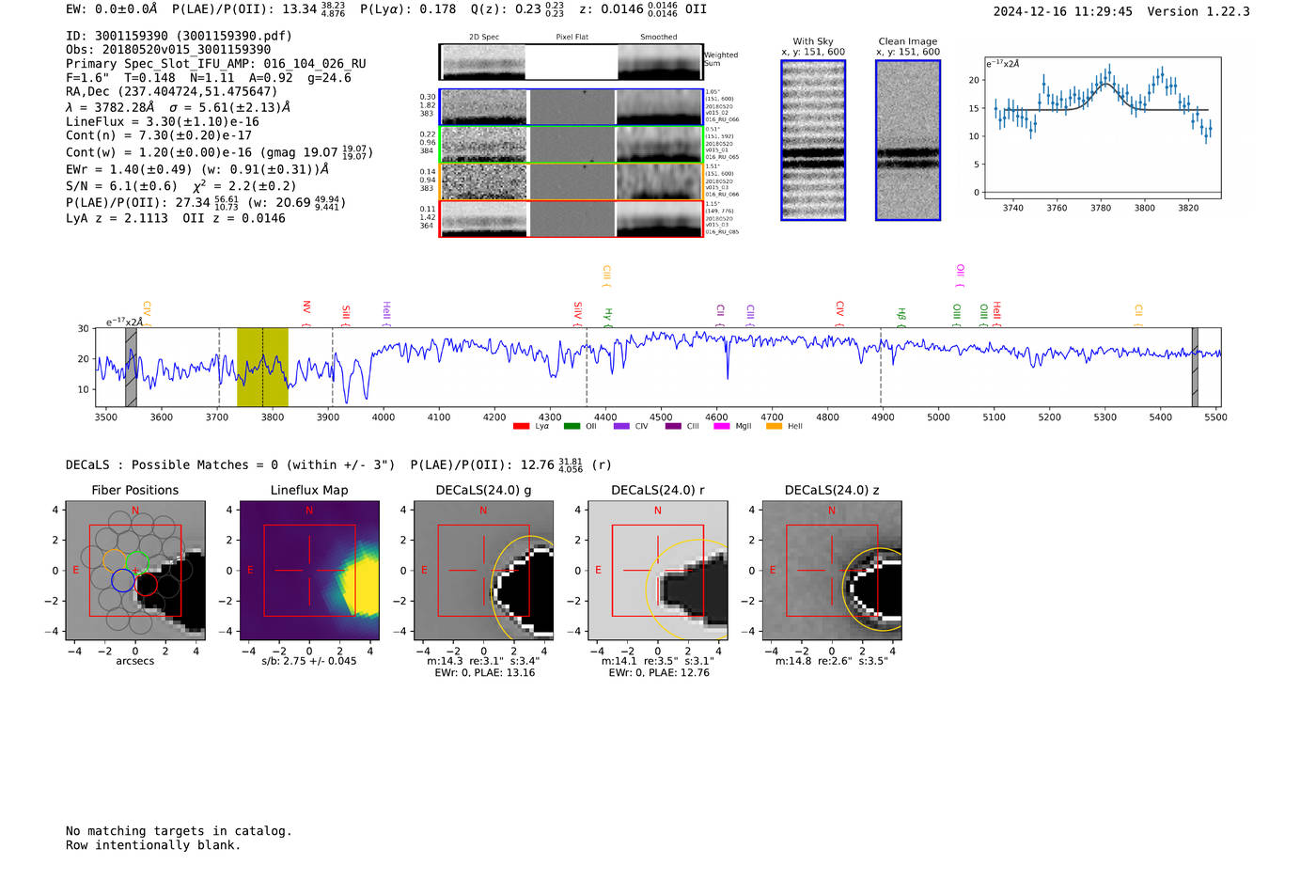
Task: Click the yellow highlighted band in spectrum
Action: (262, 367)
